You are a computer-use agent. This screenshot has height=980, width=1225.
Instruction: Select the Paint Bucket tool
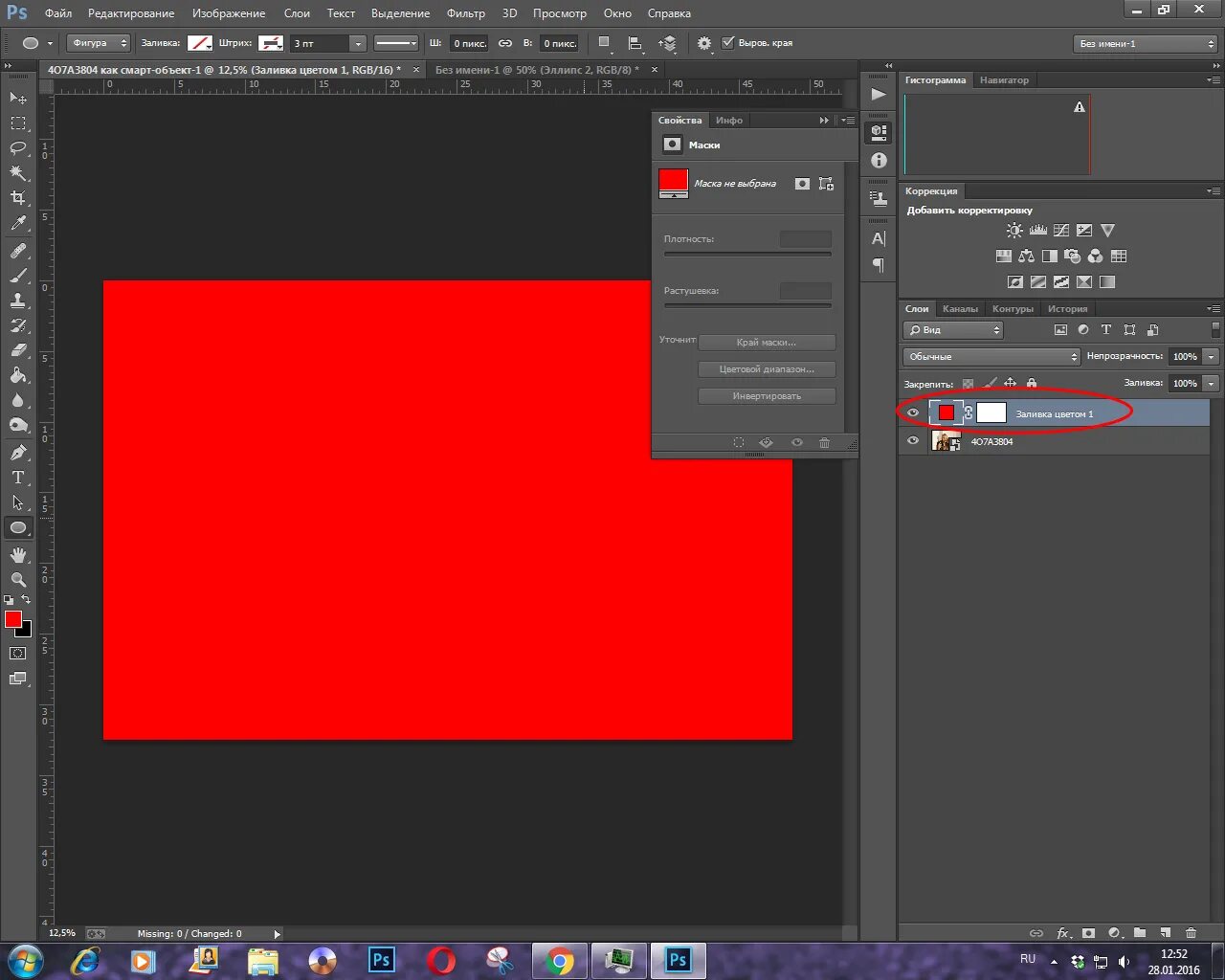click(x=18, y=375)
